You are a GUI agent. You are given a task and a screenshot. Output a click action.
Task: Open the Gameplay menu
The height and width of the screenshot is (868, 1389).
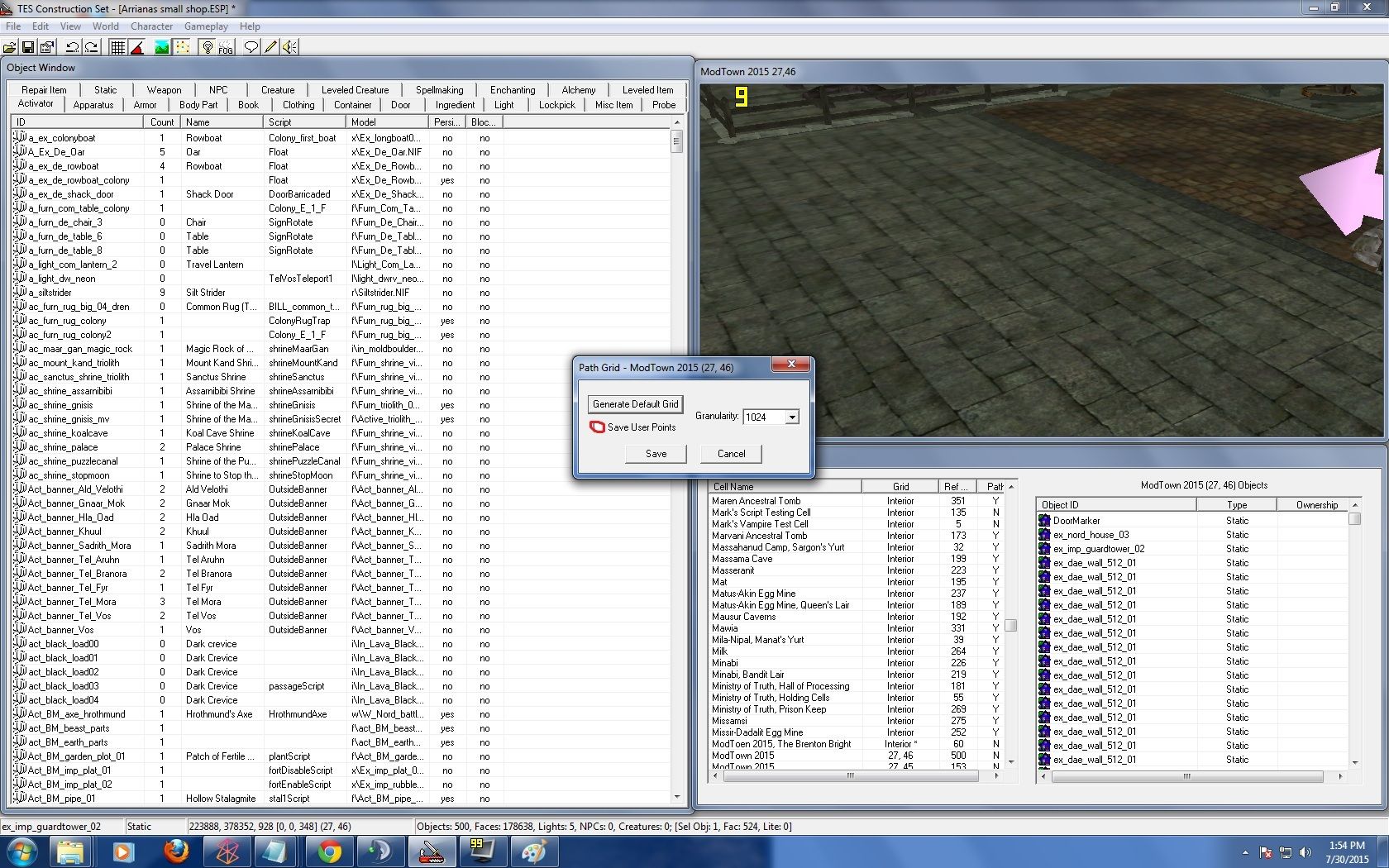point(206,26)
